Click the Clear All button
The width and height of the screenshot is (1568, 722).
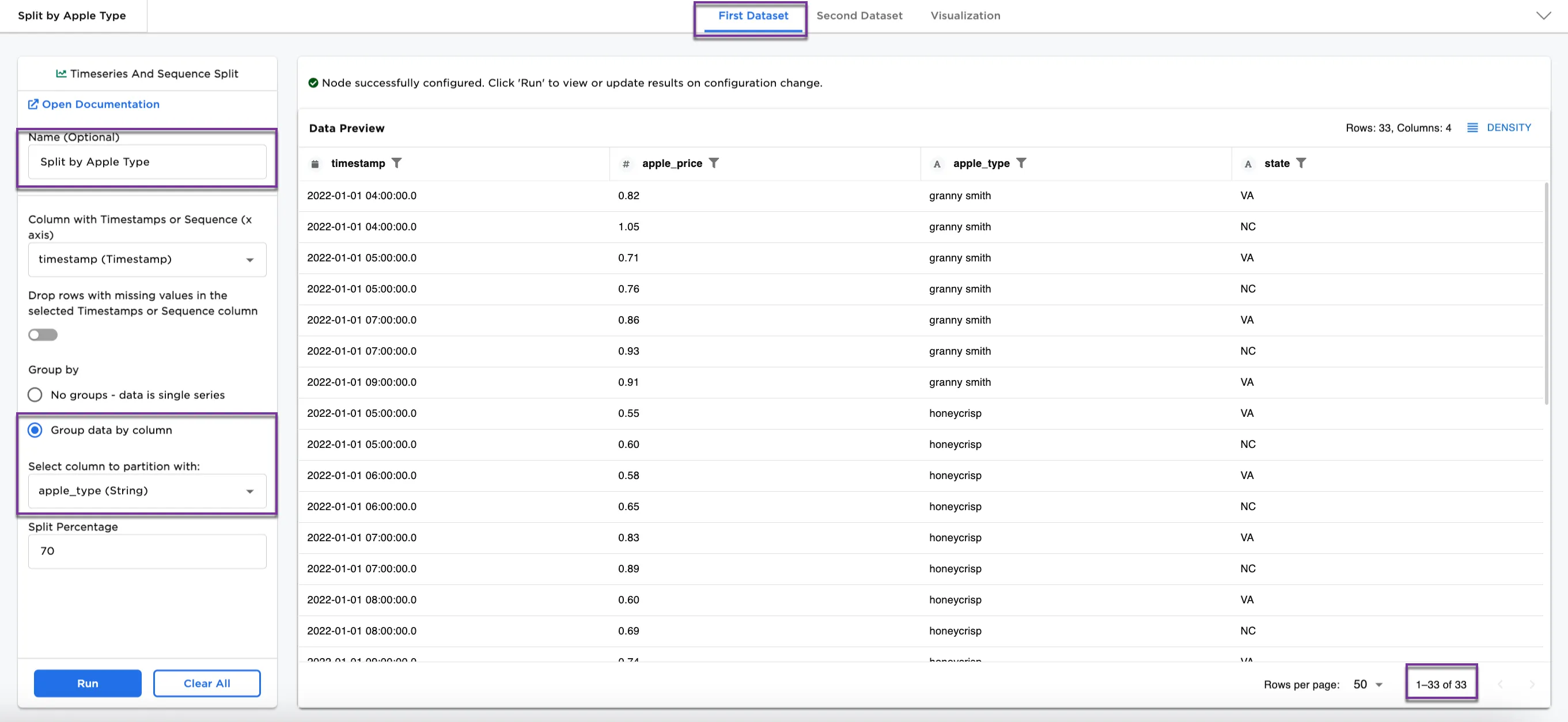coord(207,683)
